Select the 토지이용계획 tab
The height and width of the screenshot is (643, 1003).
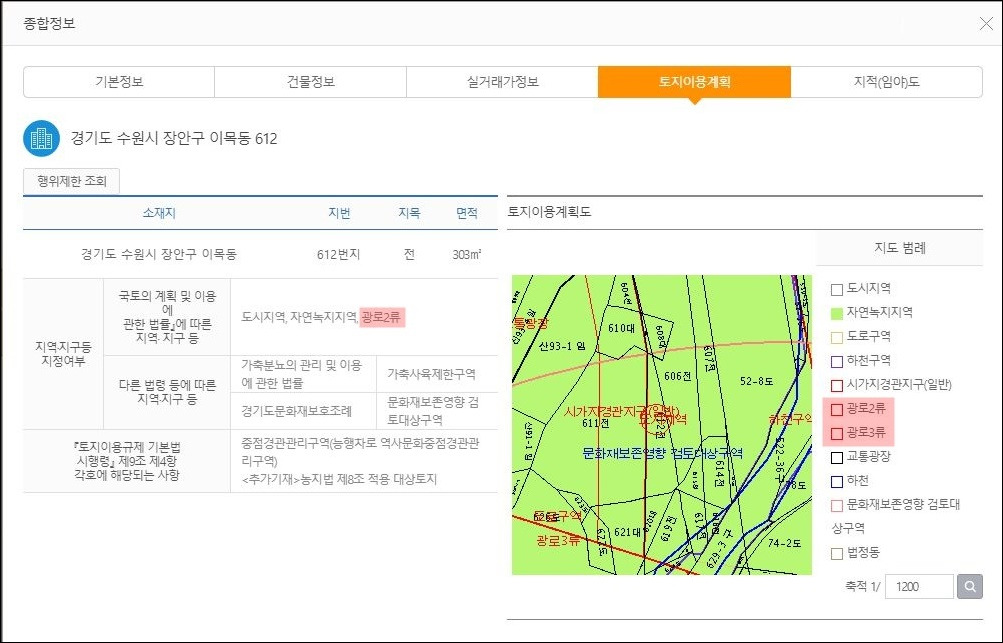pos(694,82)
